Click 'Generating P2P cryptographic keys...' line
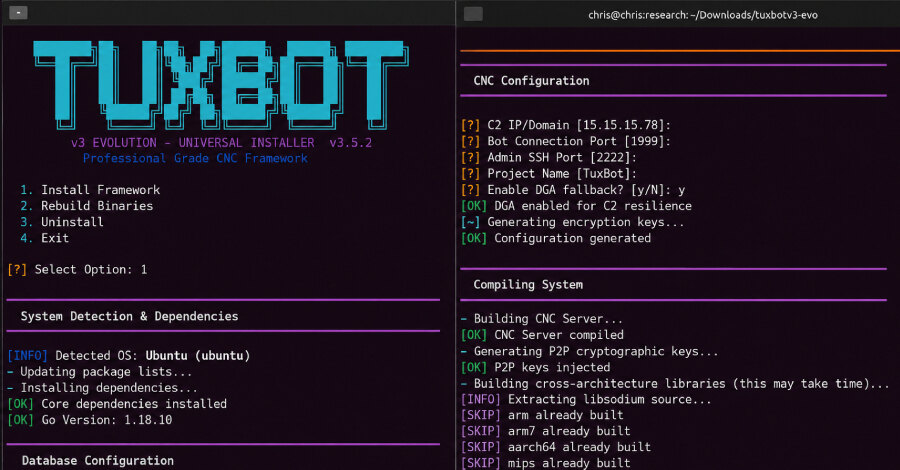Image resolution: width=900 pixels, height=470 pixels. [x=590, y=351]
